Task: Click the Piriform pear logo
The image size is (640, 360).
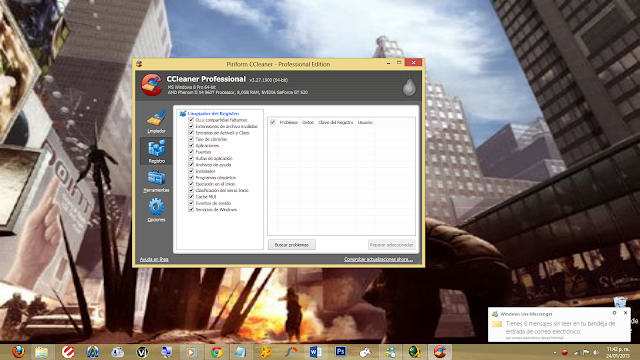Action: pyautogui.click(x=409, y=86)
